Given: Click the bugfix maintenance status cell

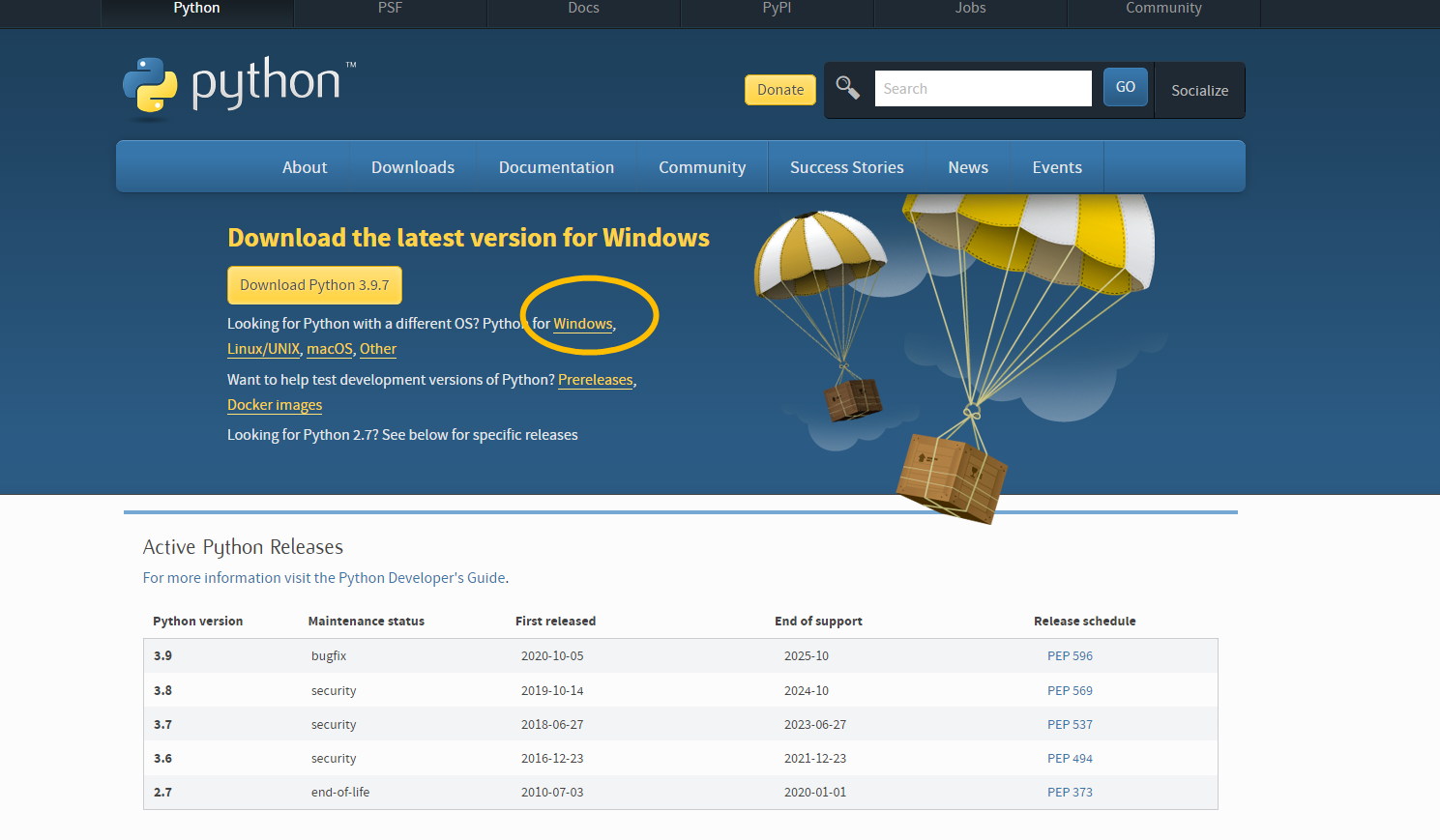Looking at the screenshot, I should (x=329, y=656).
